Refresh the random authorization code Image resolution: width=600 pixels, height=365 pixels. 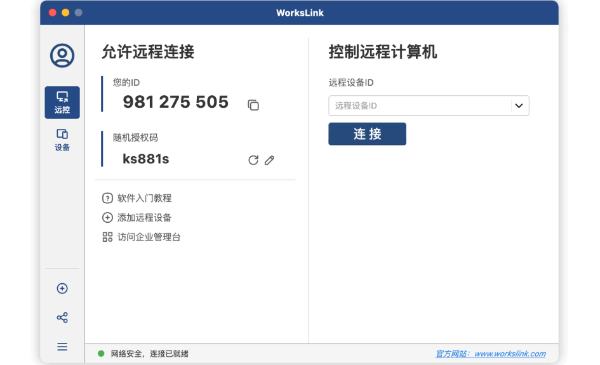(x=253, y=160)
